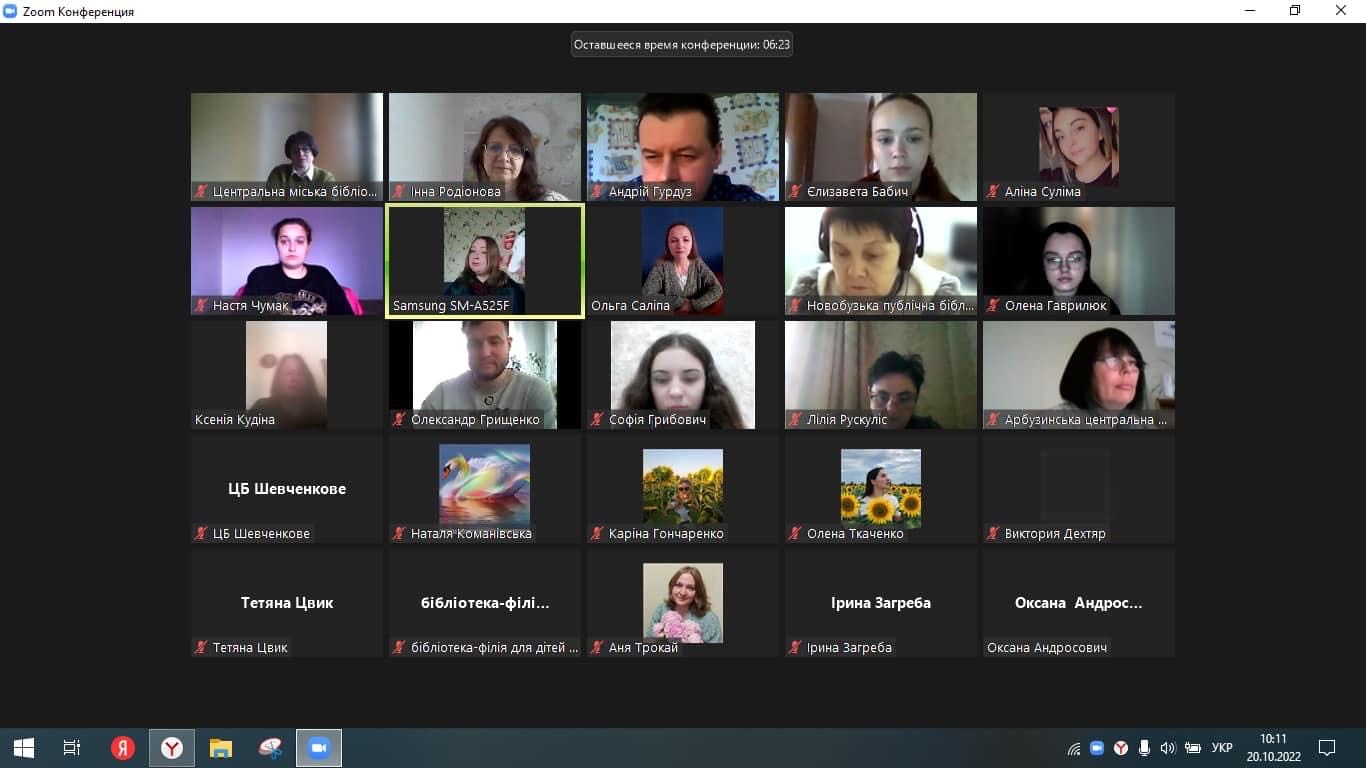
Task: Click the volume speaker tray icon
Action: pos(1167,748)
